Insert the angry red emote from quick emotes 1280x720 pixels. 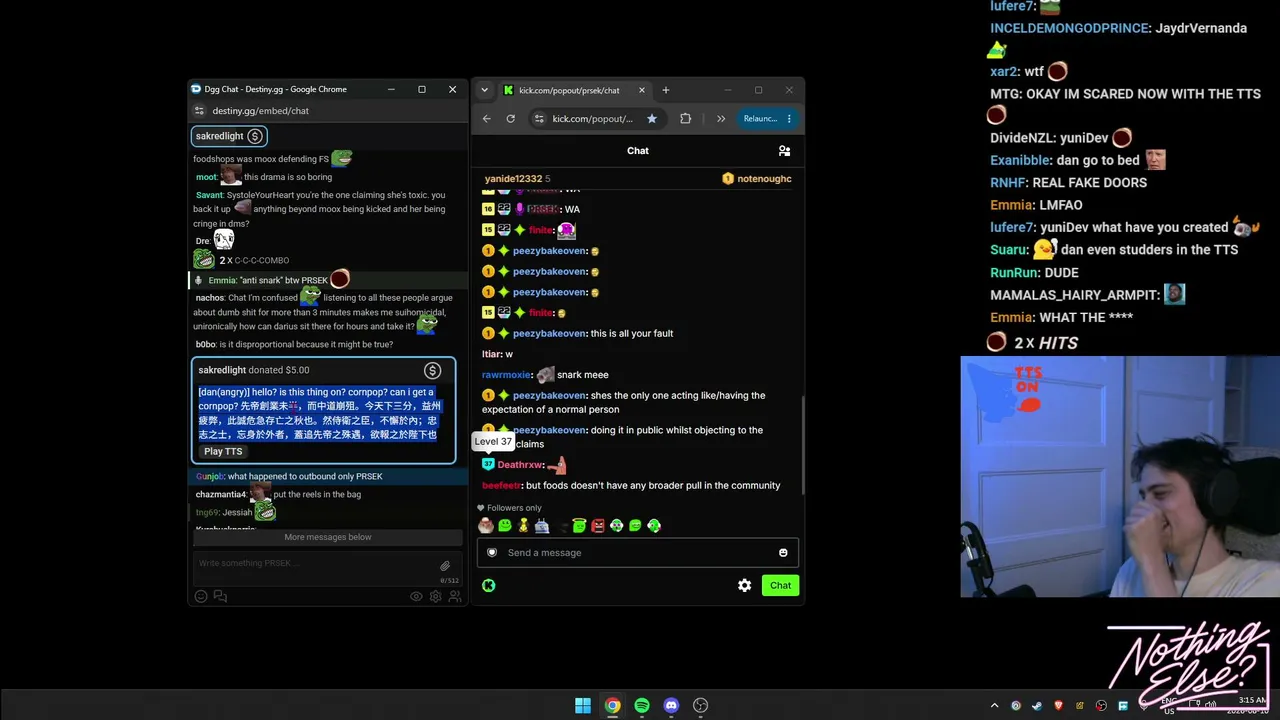click(x=598, y=525)
